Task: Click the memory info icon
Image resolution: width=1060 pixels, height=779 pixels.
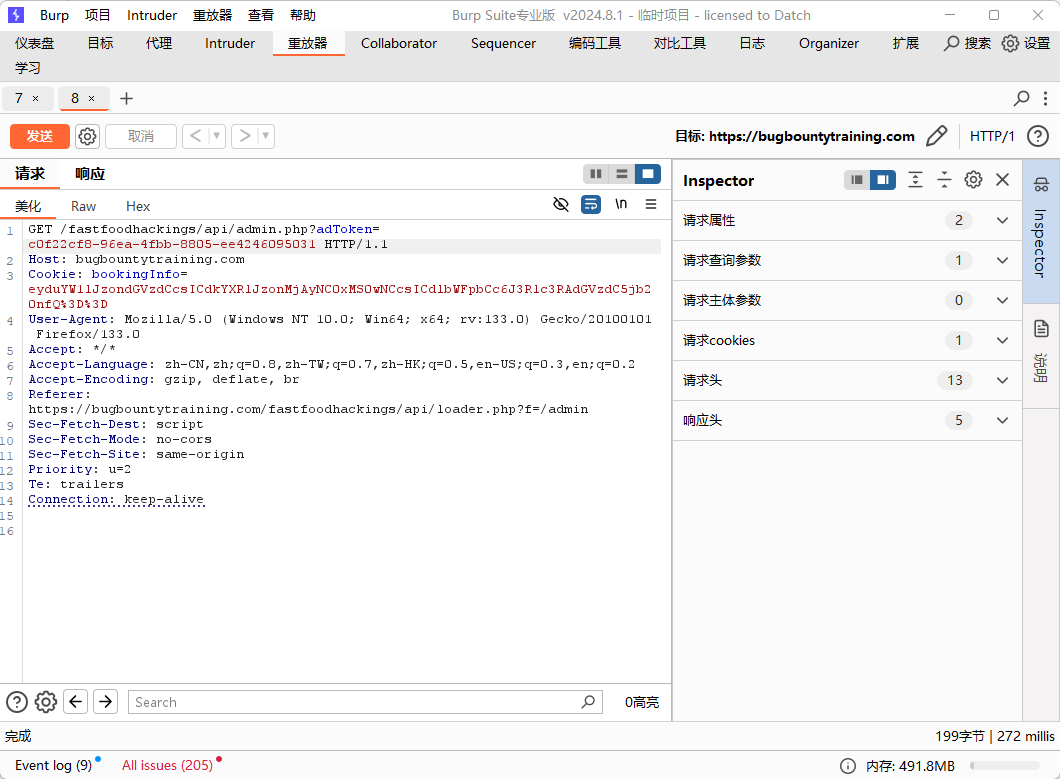Action: click(848, 765)
